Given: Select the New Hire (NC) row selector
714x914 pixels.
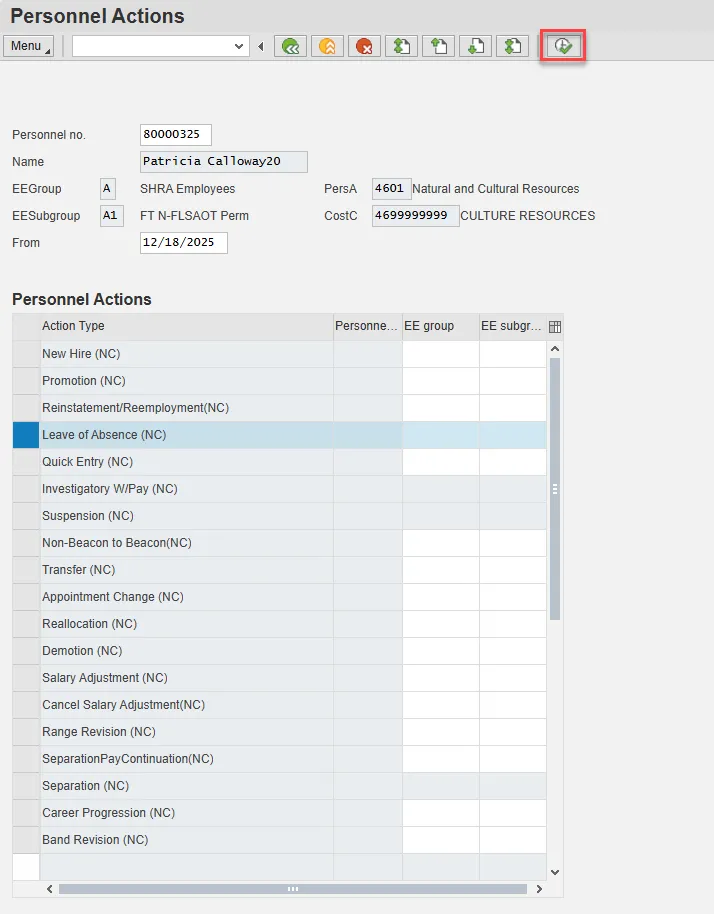Looking at the screenshot, I should (x=26, y=354).
